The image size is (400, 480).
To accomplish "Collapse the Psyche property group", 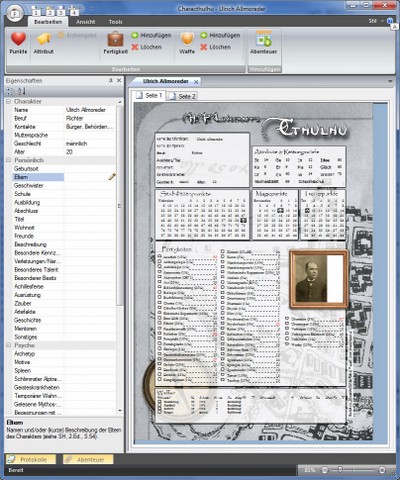I will click(8, 345).
